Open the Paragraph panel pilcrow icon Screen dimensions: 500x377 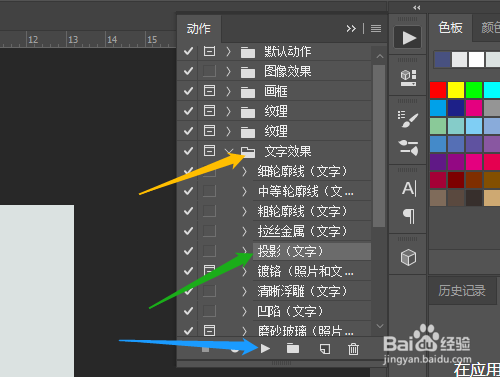pos(409,216)
